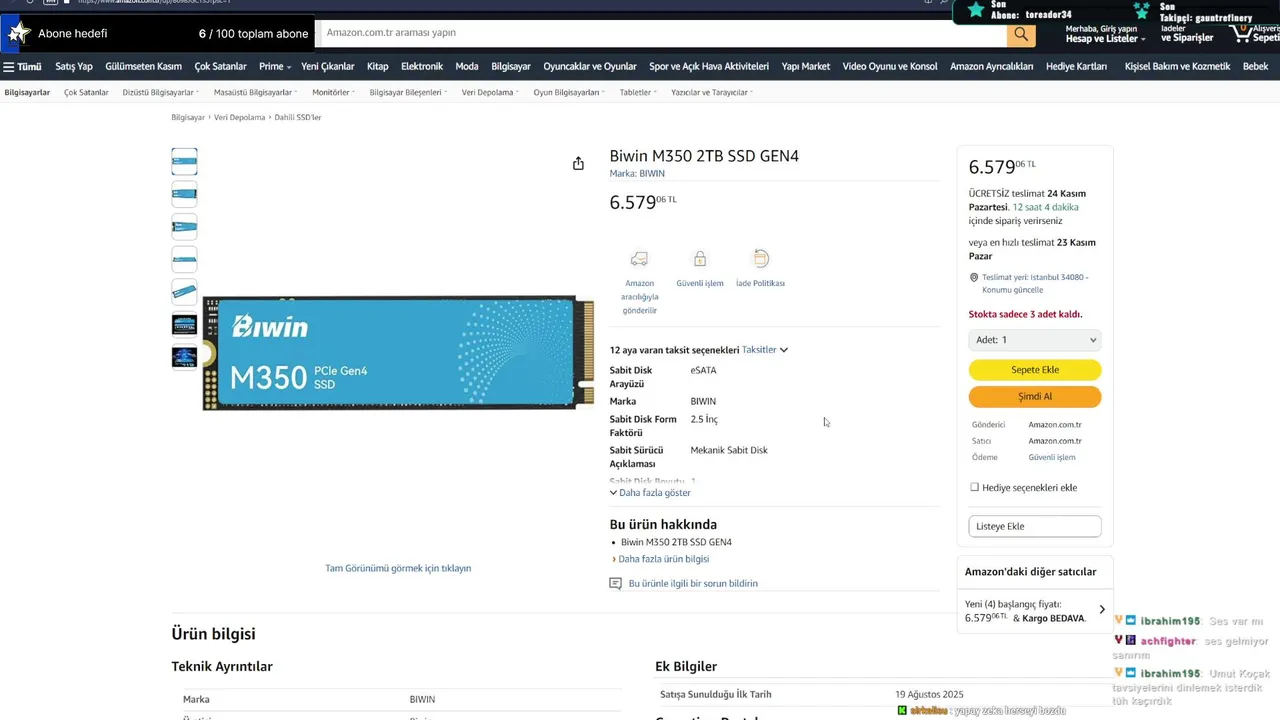Select the first product thumbnail
This screenshot has height=720, width=1280.
click(x=184, y=161)
